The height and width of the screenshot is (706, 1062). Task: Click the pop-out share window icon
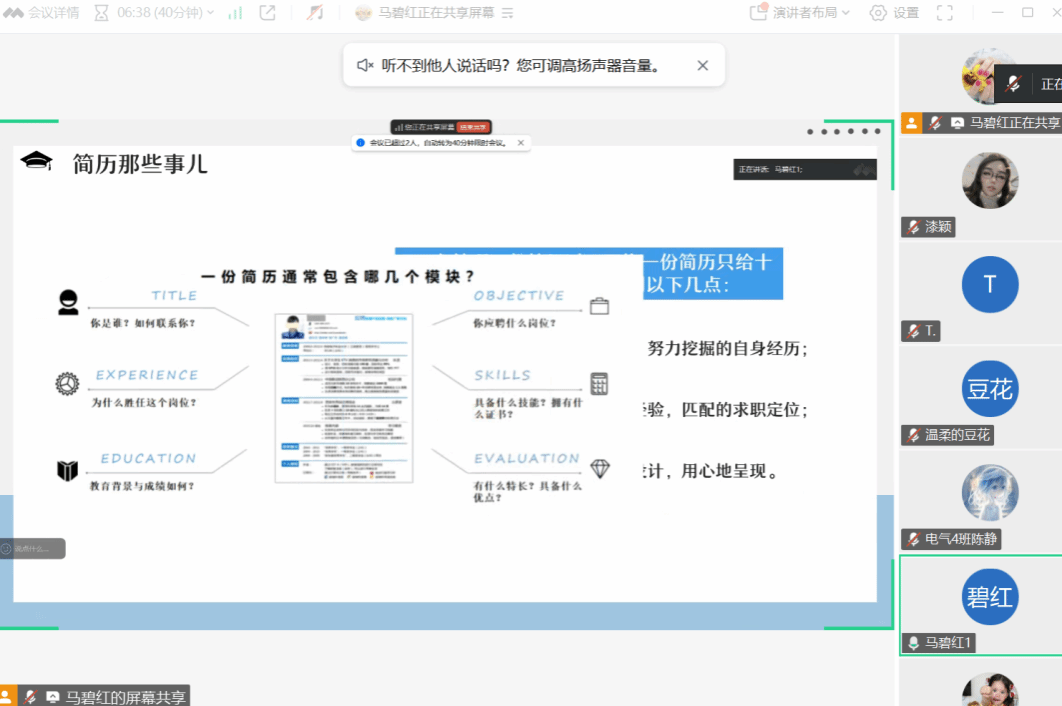coord(268,13)
